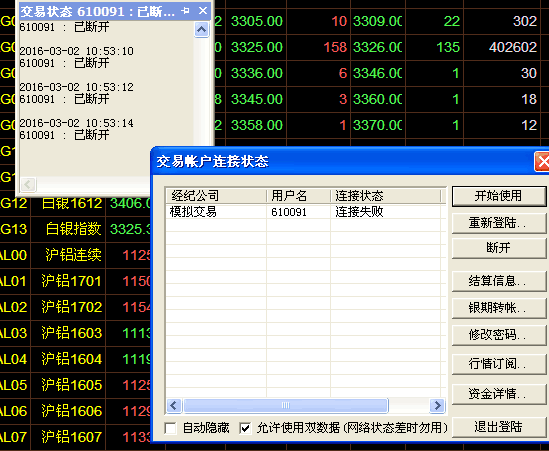Select 沪铝连续 row in quote table
549x451 pixels.
pos(74,255)
